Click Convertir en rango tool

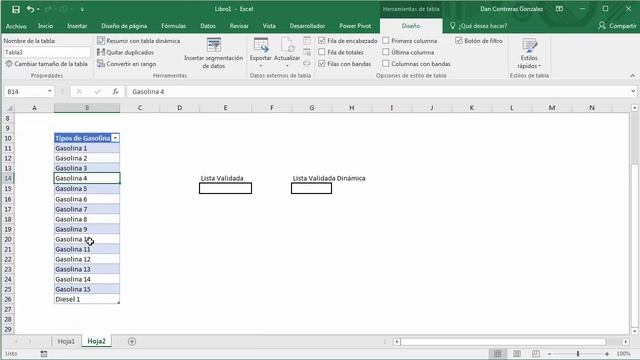[127, 64]
